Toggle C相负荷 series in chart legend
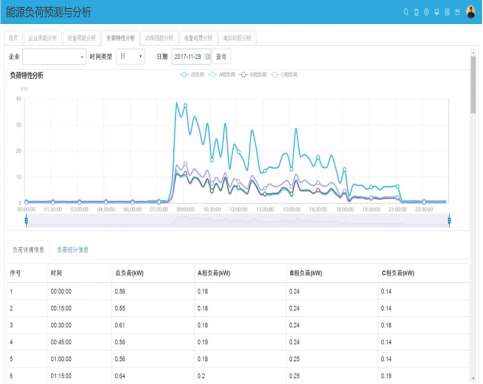 tap(284, 75)
